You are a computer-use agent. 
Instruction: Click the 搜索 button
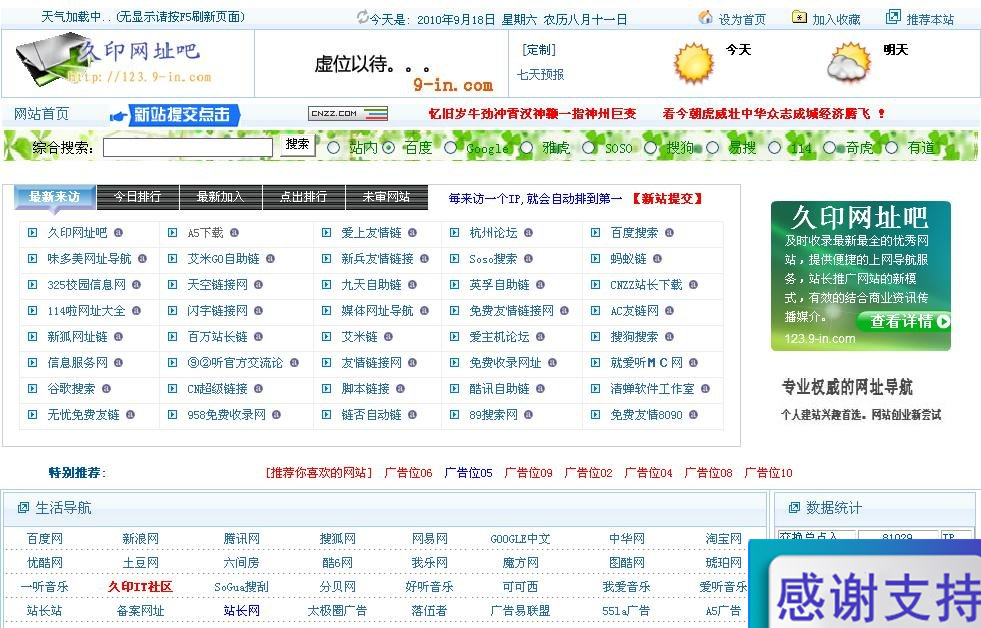pos(297,146)
